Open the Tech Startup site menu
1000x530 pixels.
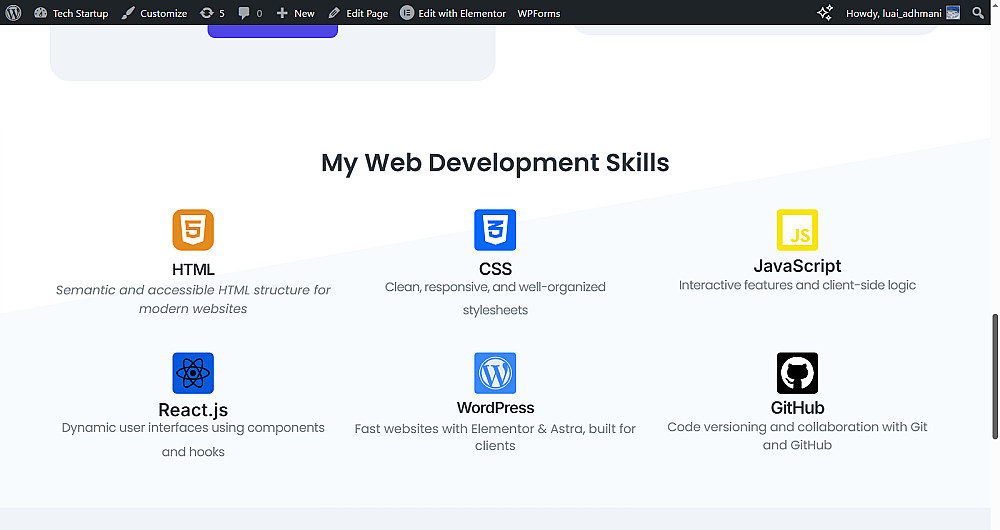click(71, 13)
